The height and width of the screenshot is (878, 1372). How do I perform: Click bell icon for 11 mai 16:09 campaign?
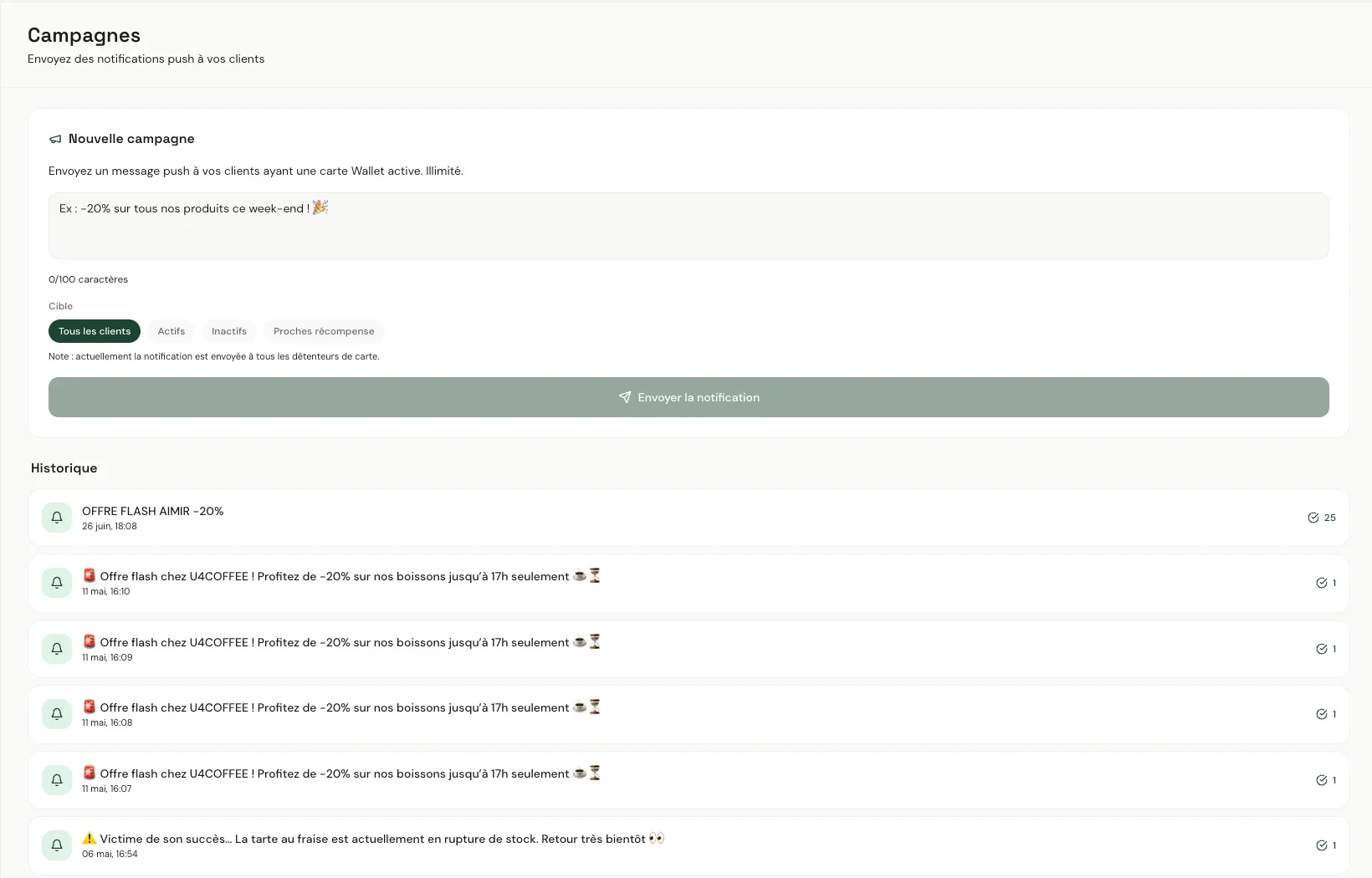tap(57, 649)
